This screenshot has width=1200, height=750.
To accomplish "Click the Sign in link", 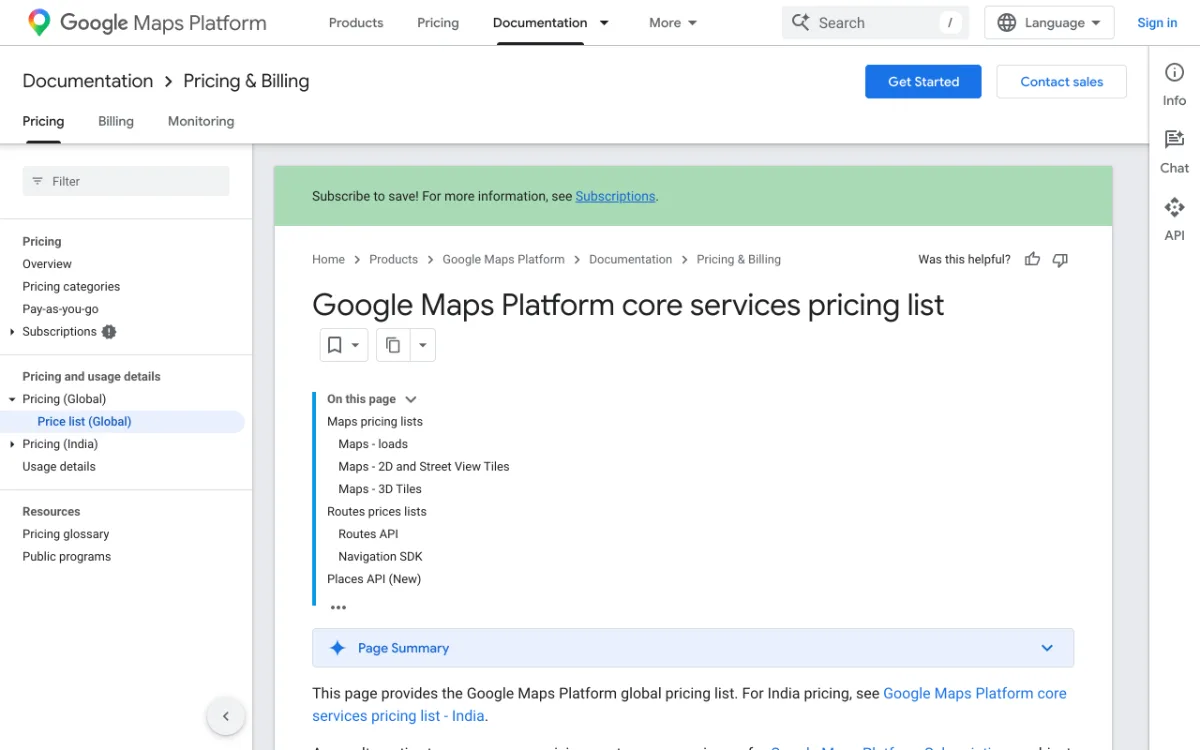I will click(1157, 22).
